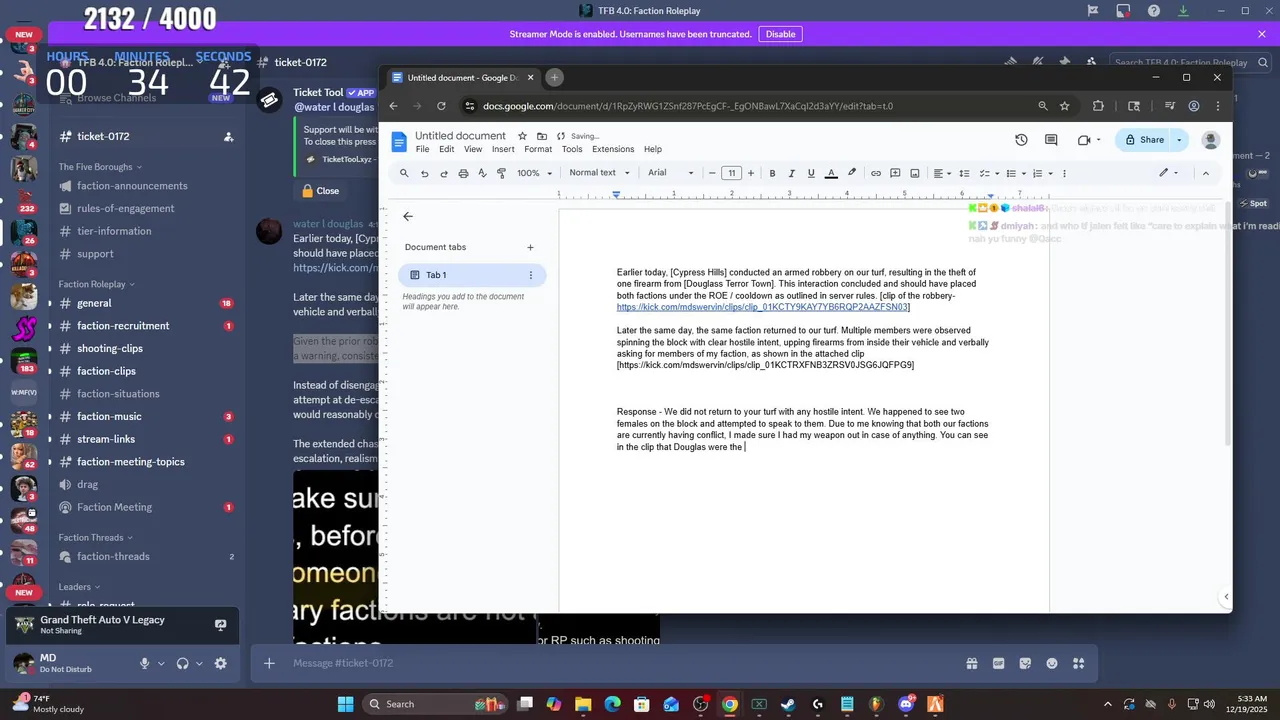Hide the menus with the collapse arrow
The height and width of the screenshot is (720, 1280).
click(1205, 173)
